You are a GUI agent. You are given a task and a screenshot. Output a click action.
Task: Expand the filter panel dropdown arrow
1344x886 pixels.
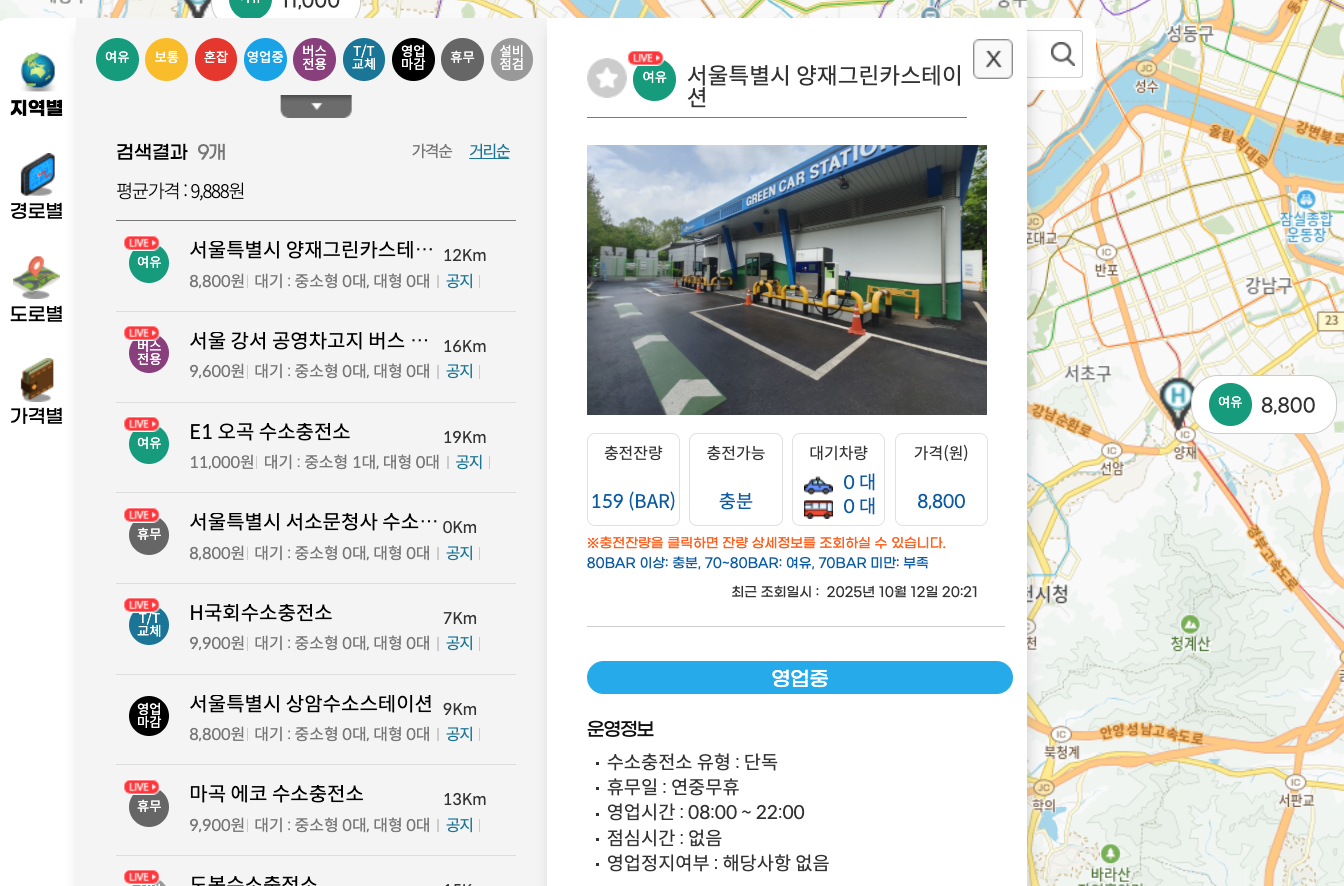pyautogui.click(x=316, y=106)
